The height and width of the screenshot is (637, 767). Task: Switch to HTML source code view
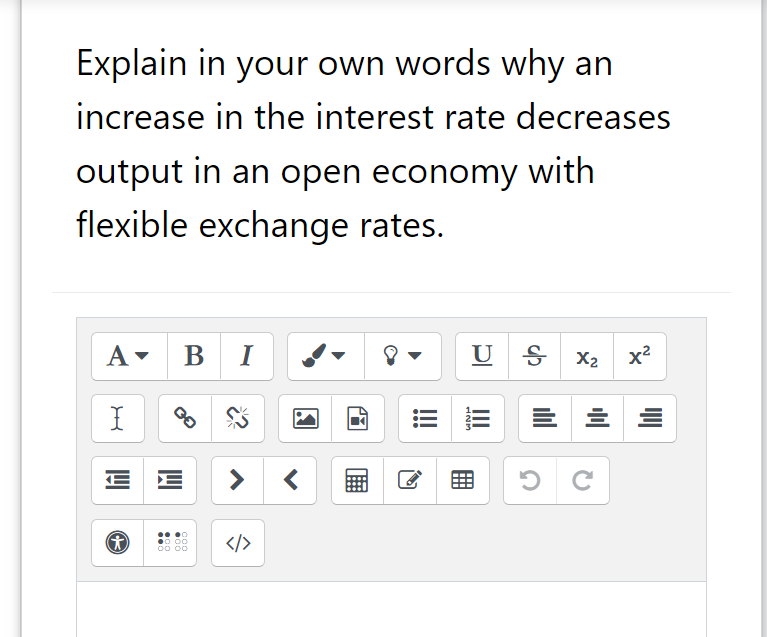238,543
